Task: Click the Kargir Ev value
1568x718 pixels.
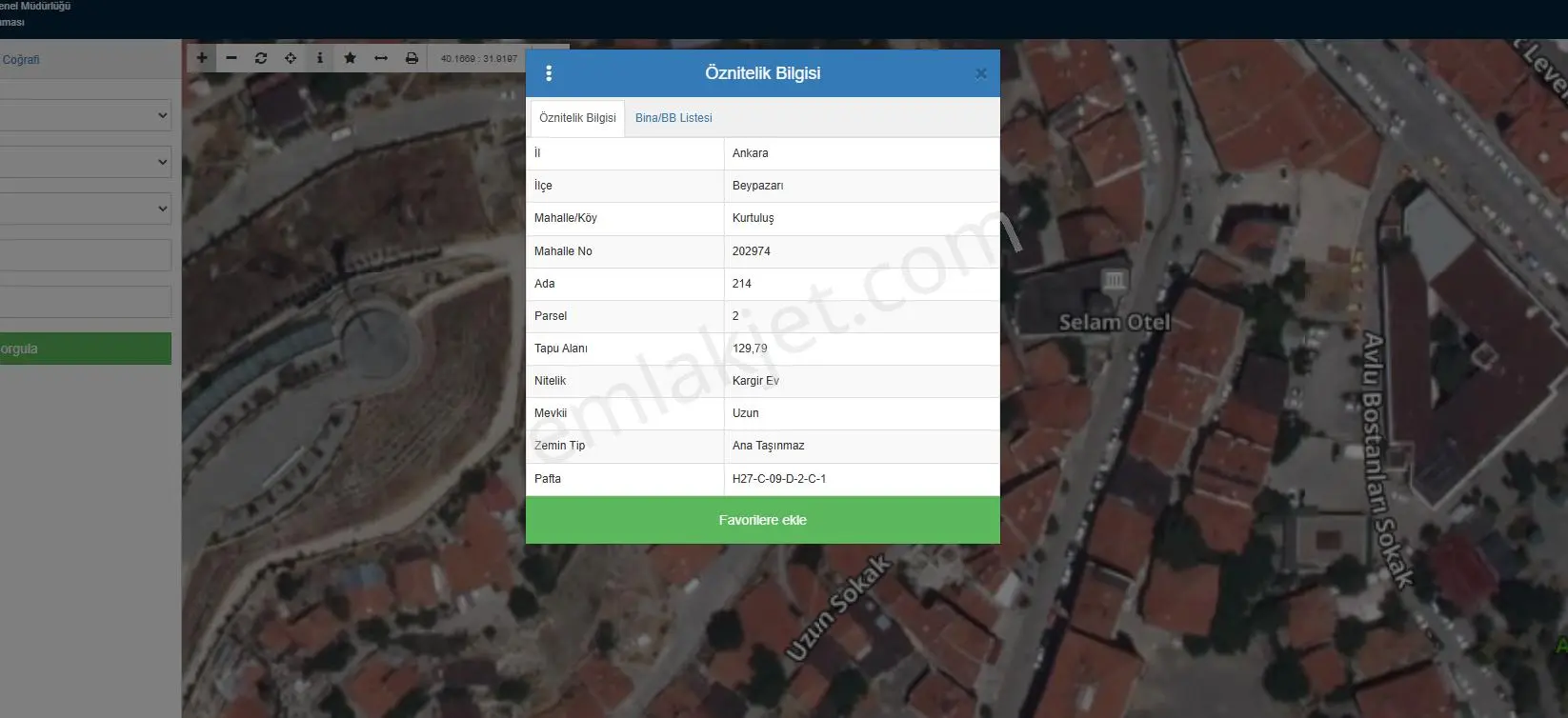Action: pos(755,381)
